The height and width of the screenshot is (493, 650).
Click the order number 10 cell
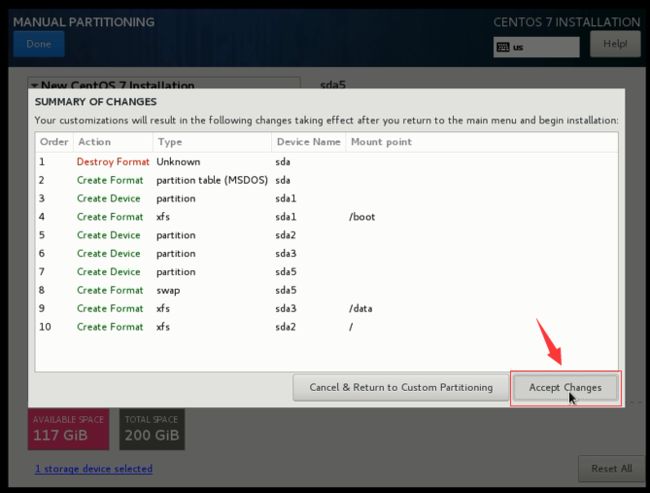(x=45, y=327)
